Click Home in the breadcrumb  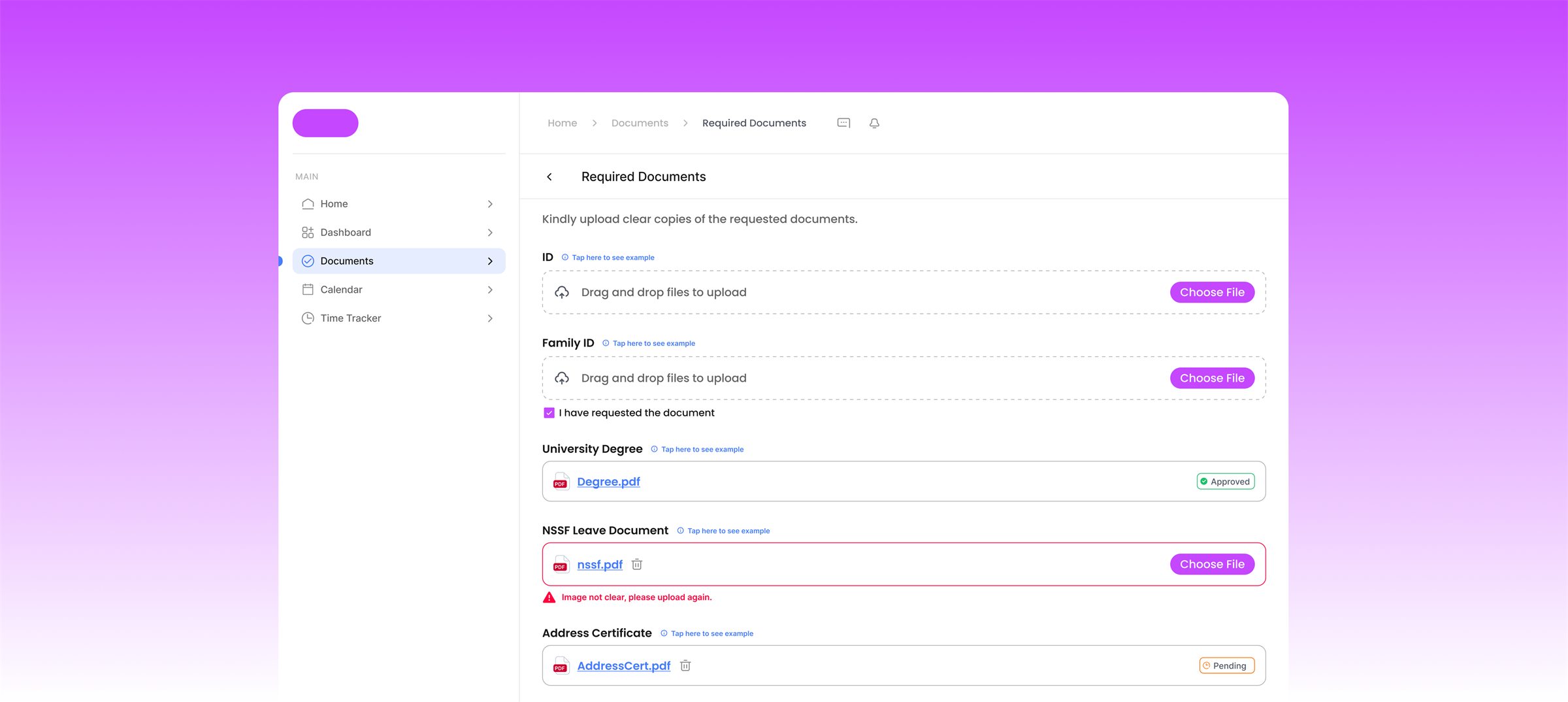pyautogui.click(x=562, y=123)
